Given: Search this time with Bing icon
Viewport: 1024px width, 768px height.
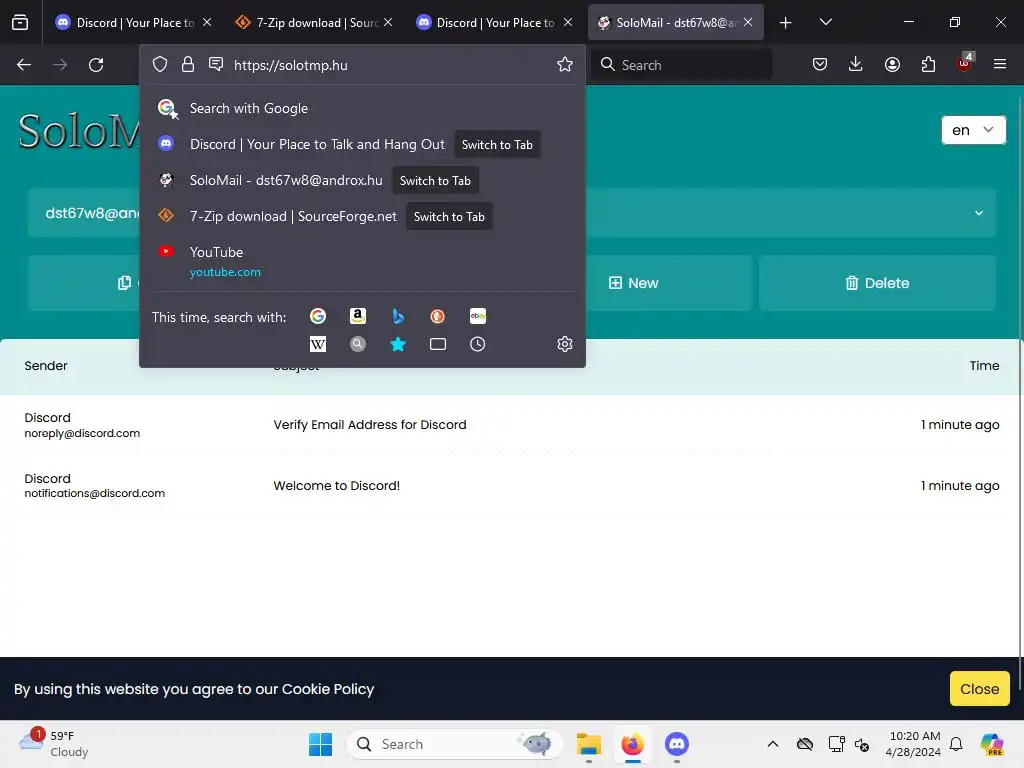Looking at the screenshot, I should [398, 317].
